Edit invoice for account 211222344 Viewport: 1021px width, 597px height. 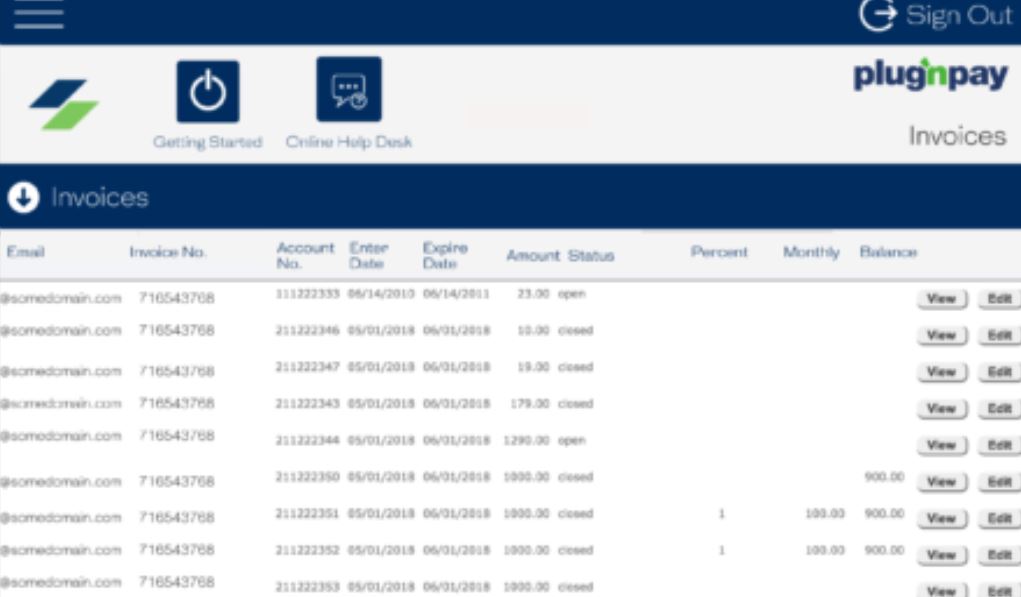pyautogui.click(x=1000, y=445)
